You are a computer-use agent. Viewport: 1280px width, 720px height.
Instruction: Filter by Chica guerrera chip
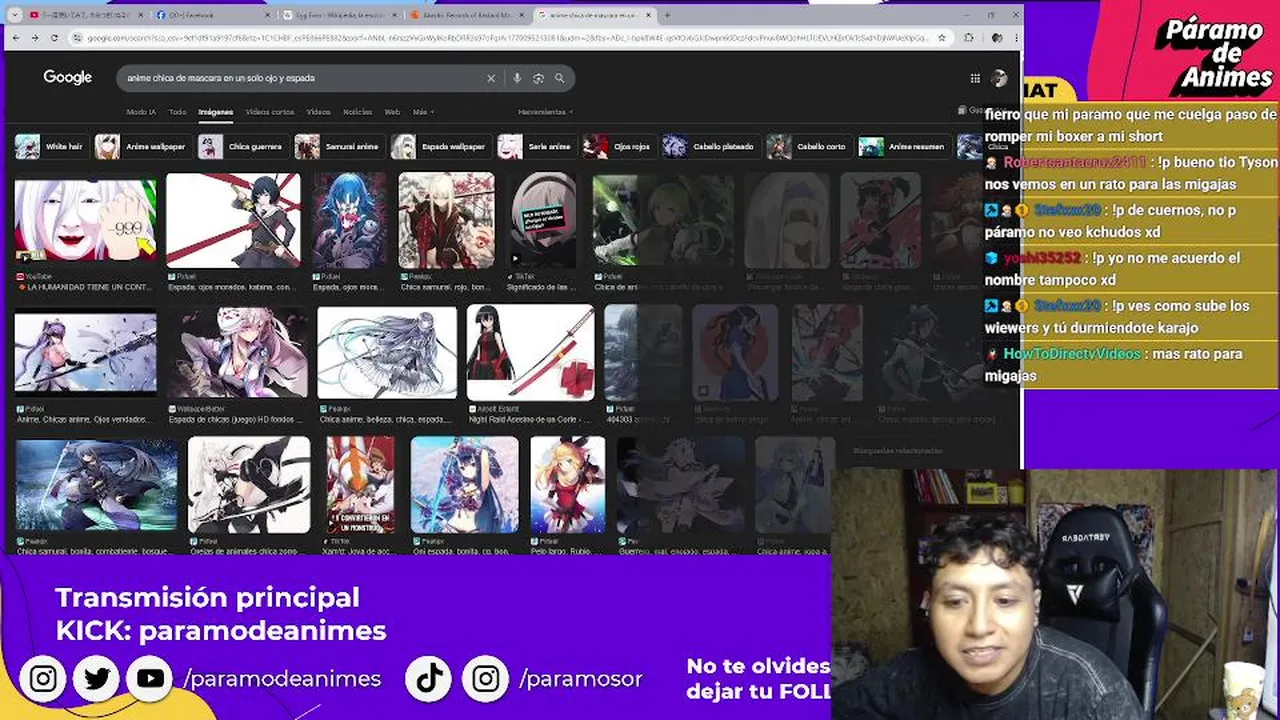click(242, 147)
